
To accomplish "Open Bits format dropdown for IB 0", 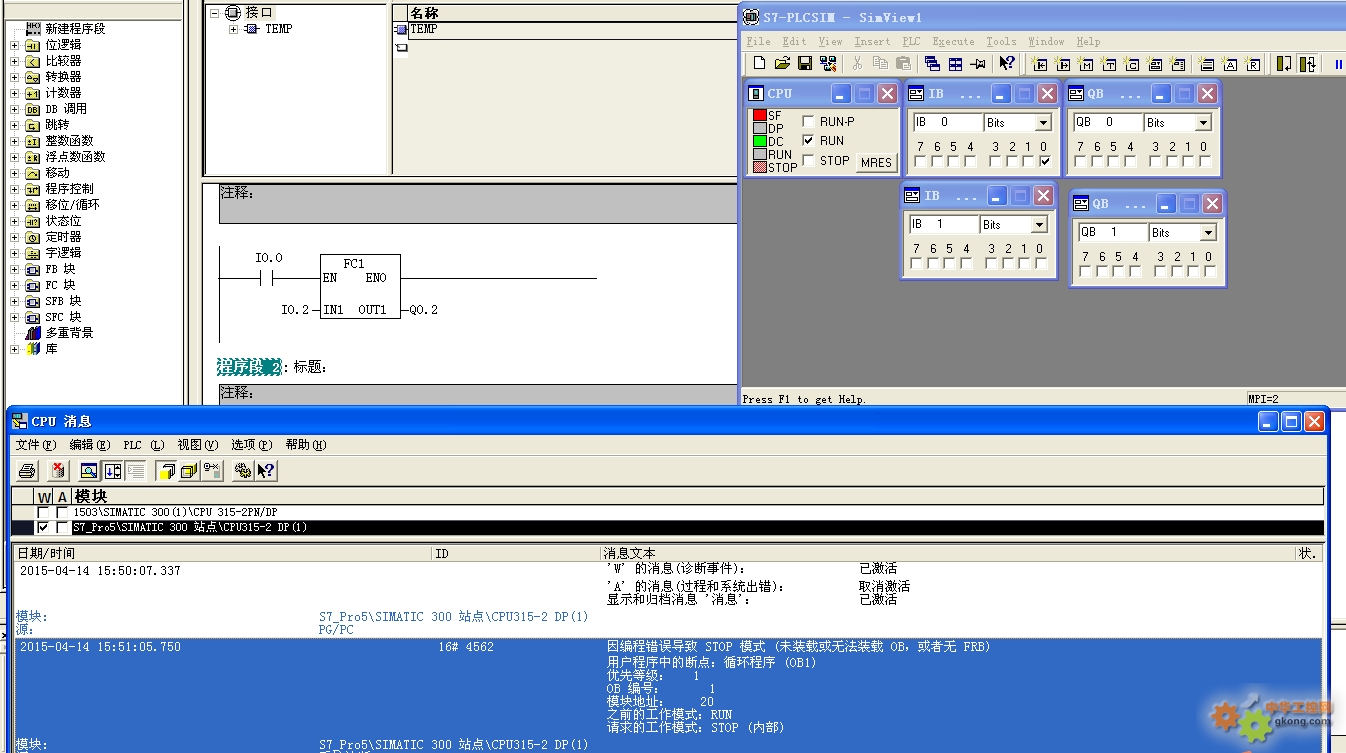I will [1043, 122].
